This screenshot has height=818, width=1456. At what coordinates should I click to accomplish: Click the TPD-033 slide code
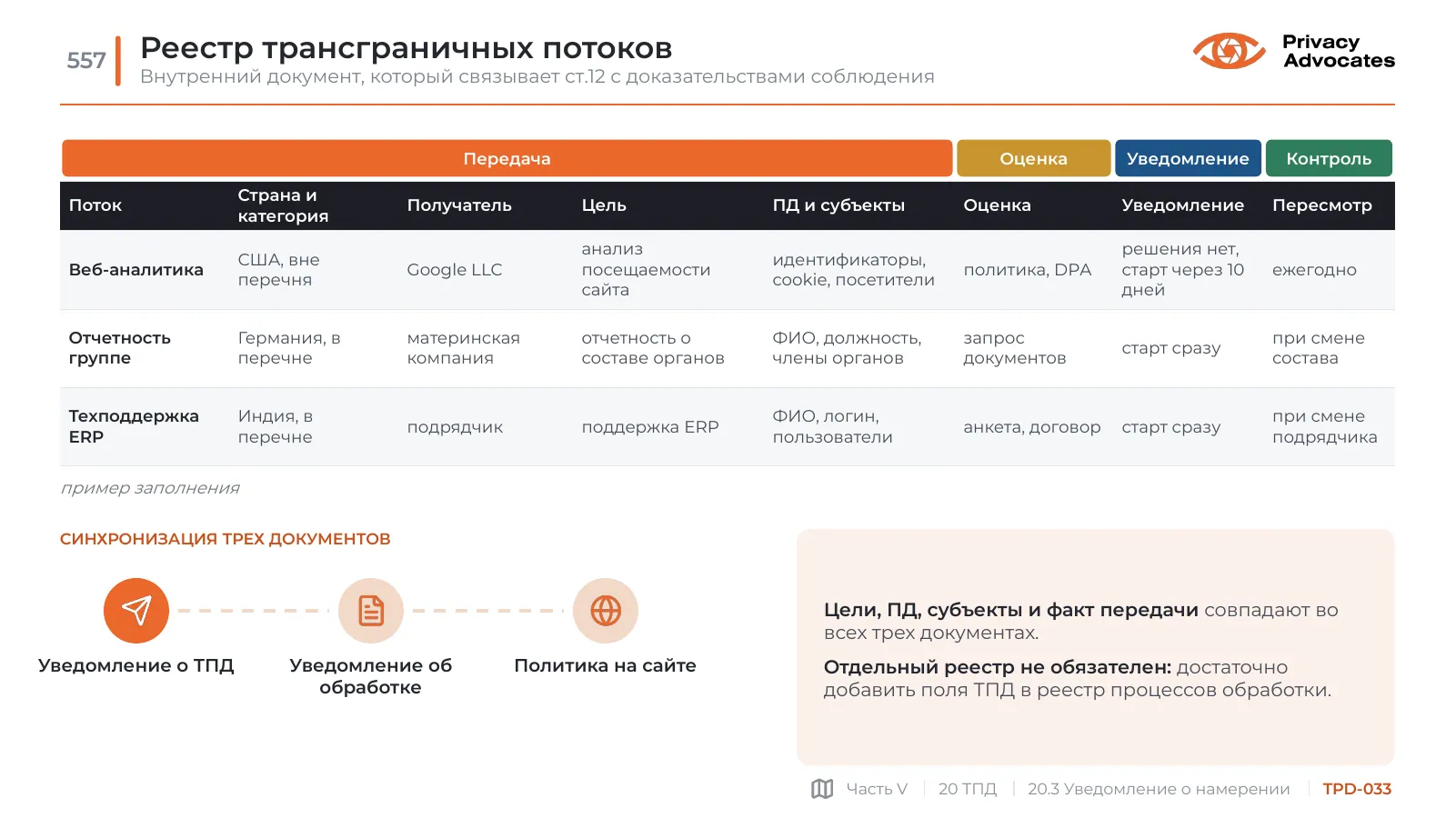[x=1357, y=789]
